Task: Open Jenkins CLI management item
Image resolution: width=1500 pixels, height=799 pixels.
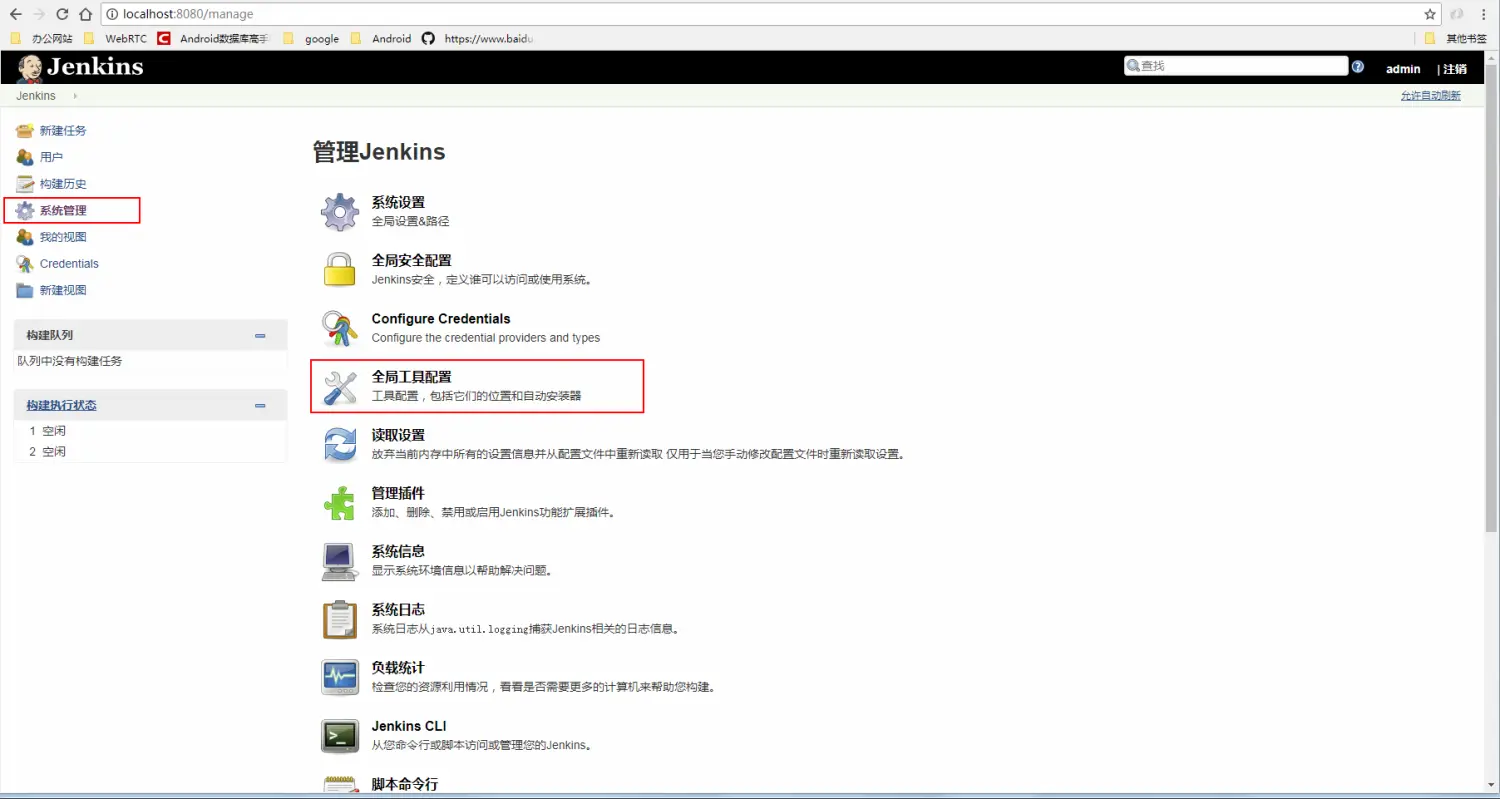Action: pos(409,726)
